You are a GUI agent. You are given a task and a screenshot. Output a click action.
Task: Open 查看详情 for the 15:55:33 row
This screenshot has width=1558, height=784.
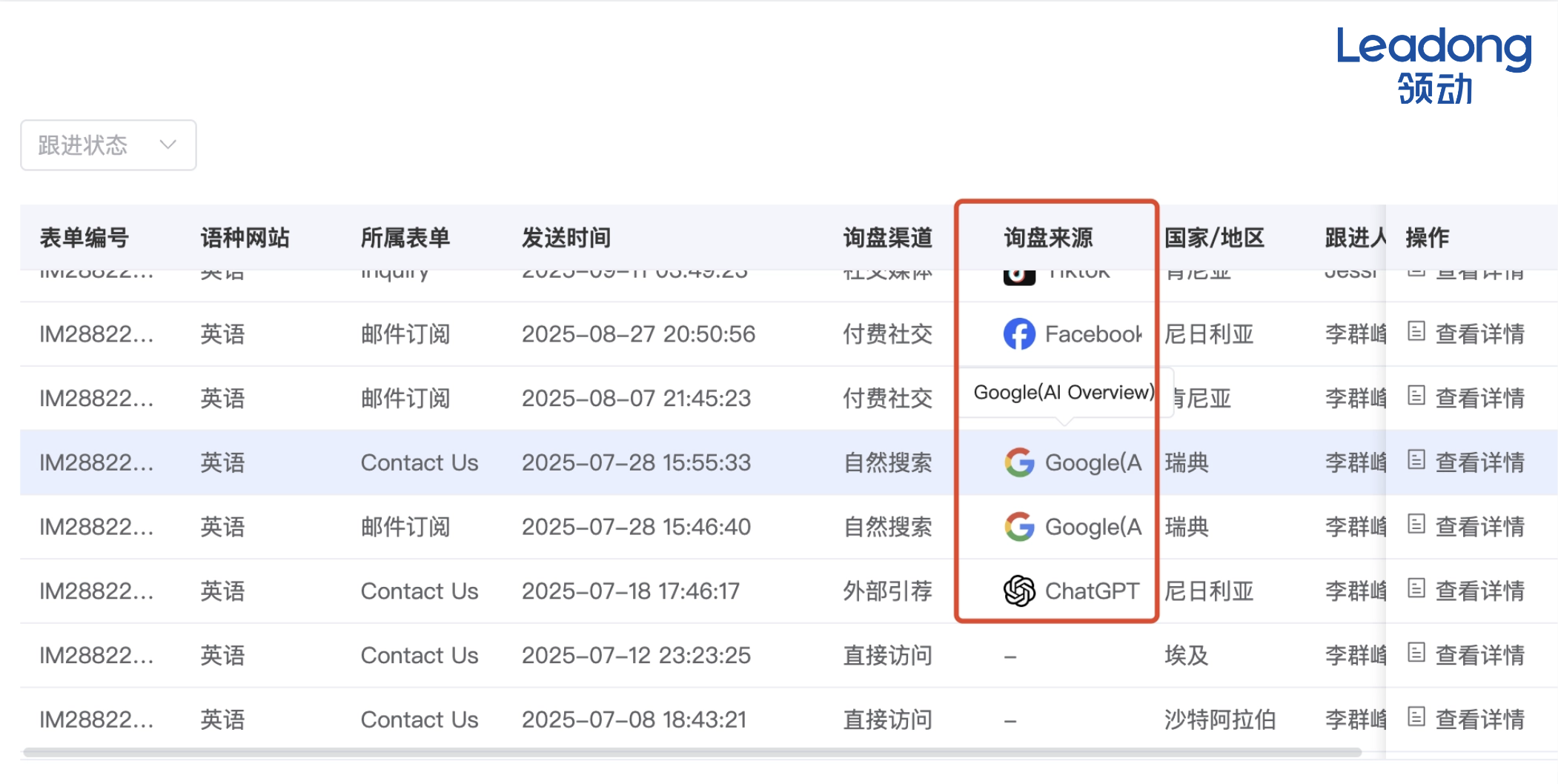[x=1479, y=462]
